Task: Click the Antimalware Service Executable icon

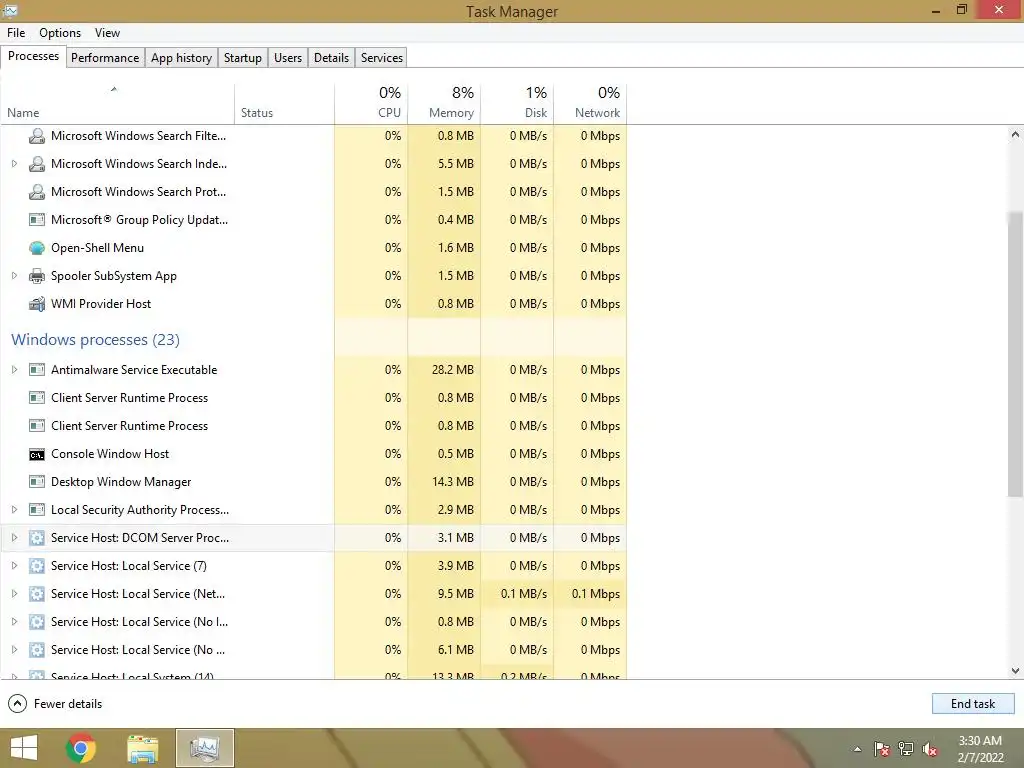Action: [37, 370]
